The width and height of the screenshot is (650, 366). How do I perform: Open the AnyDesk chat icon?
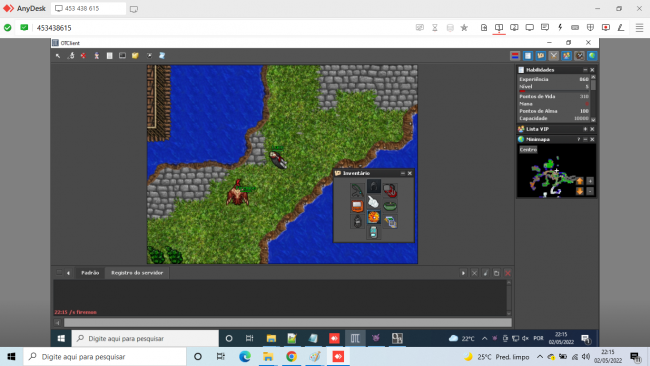[x=545, y=27]
